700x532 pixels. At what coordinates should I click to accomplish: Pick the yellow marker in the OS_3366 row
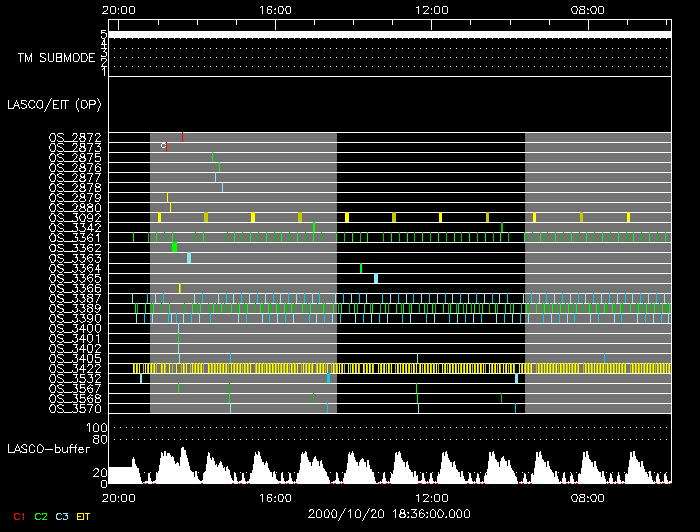(x=180, y=288)
